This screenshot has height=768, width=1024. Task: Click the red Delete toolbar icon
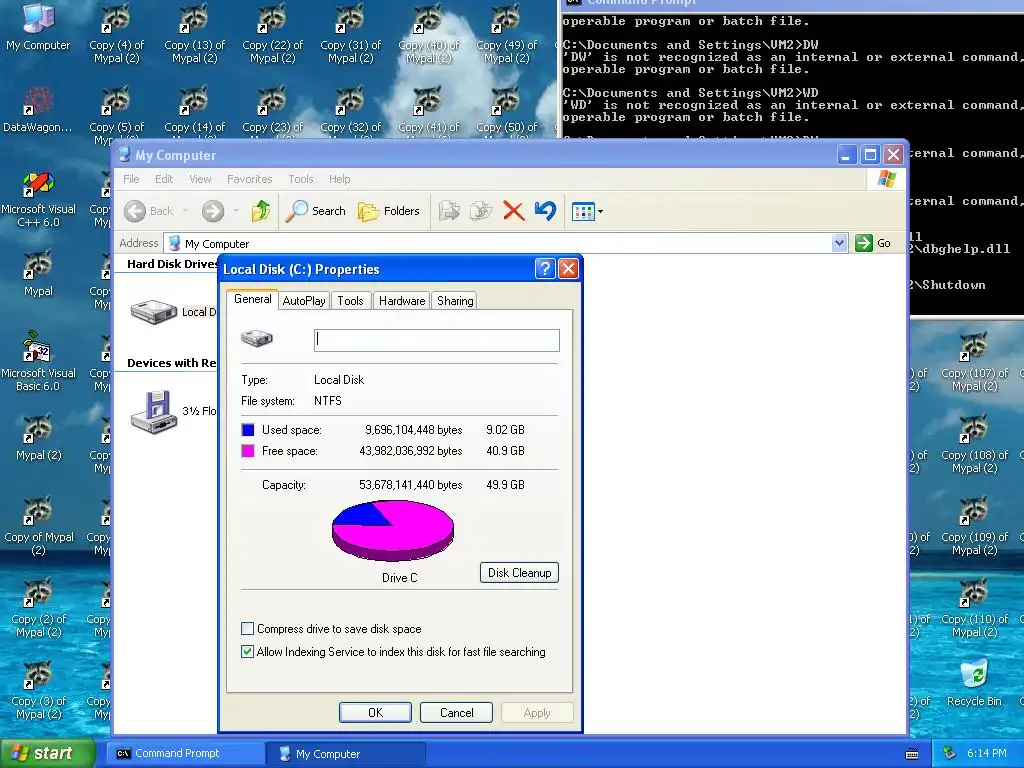coord(513,211)
